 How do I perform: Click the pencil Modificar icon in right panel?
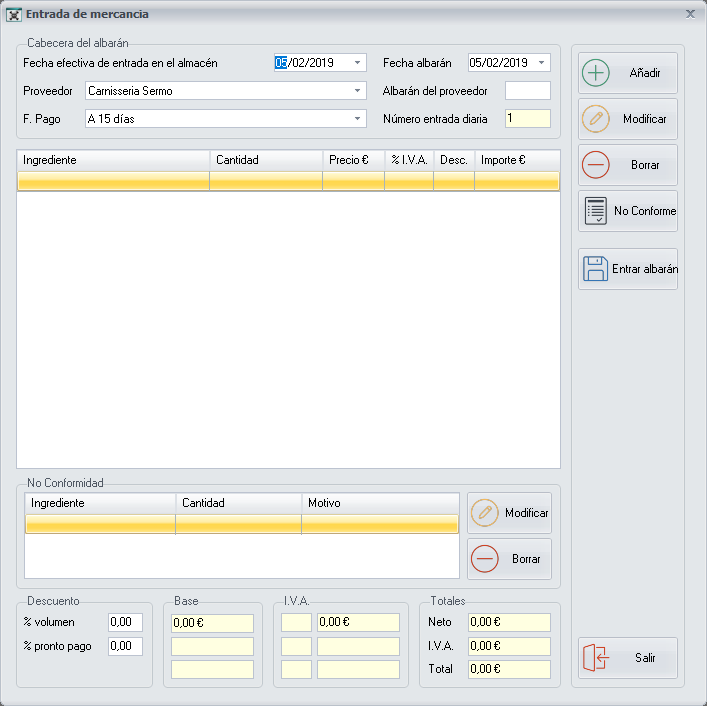596,119
